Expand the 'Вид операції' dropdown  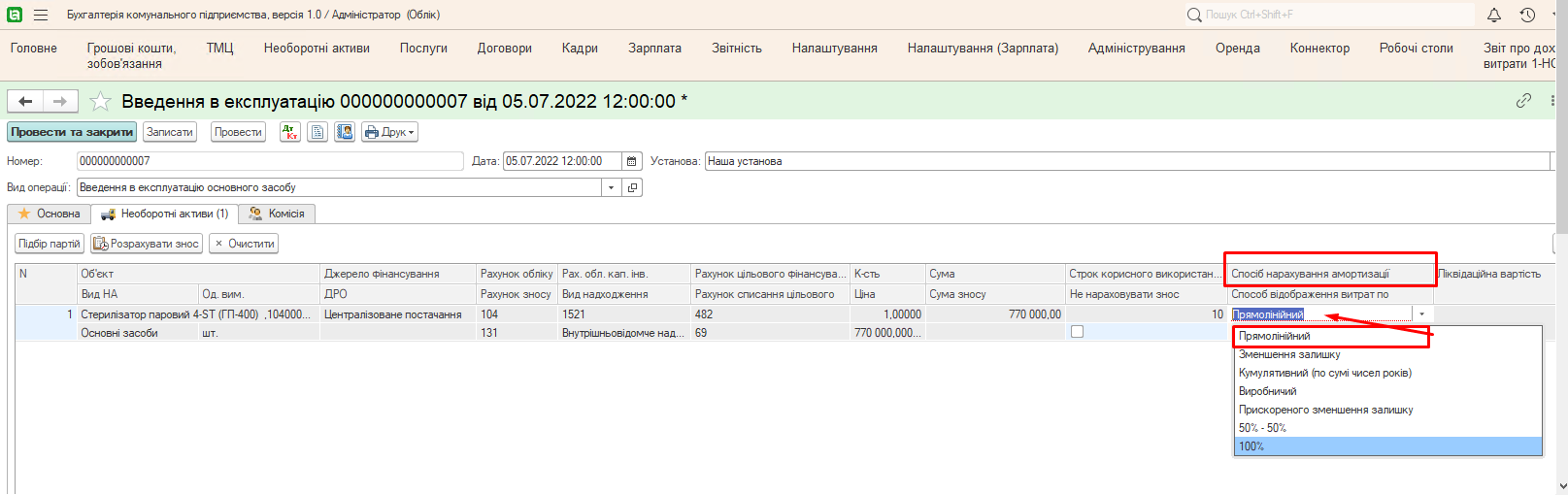pos(611,187)
